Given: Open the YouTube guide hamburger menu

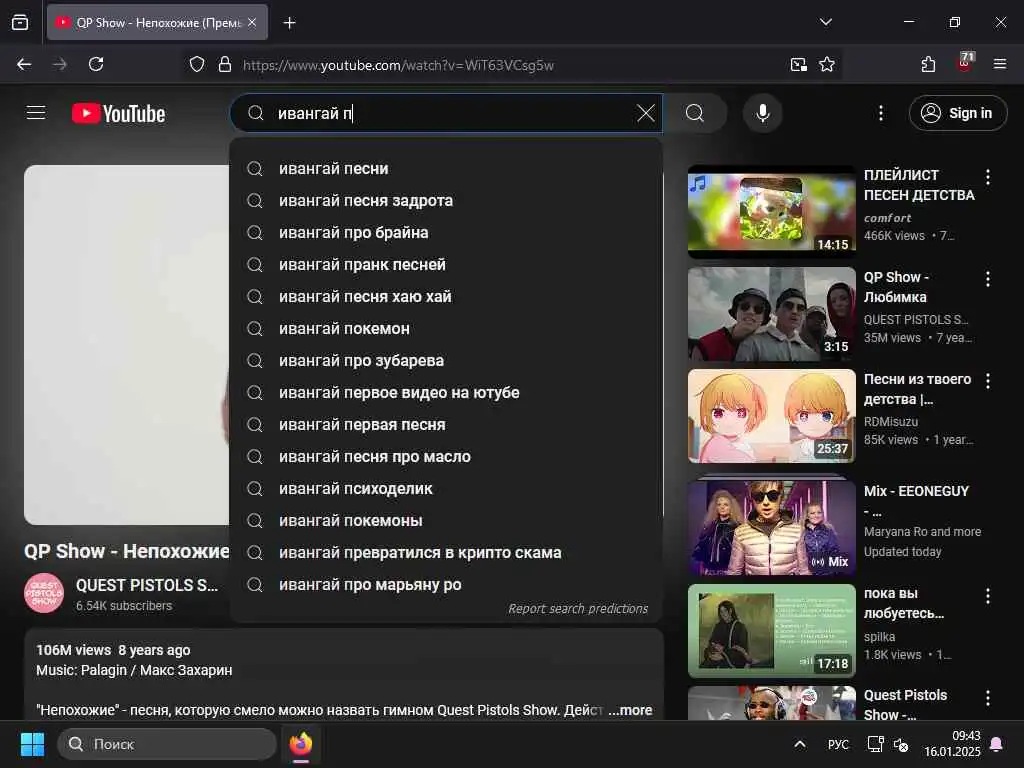Looking at the screenshot, I should [x=36, y=113].
